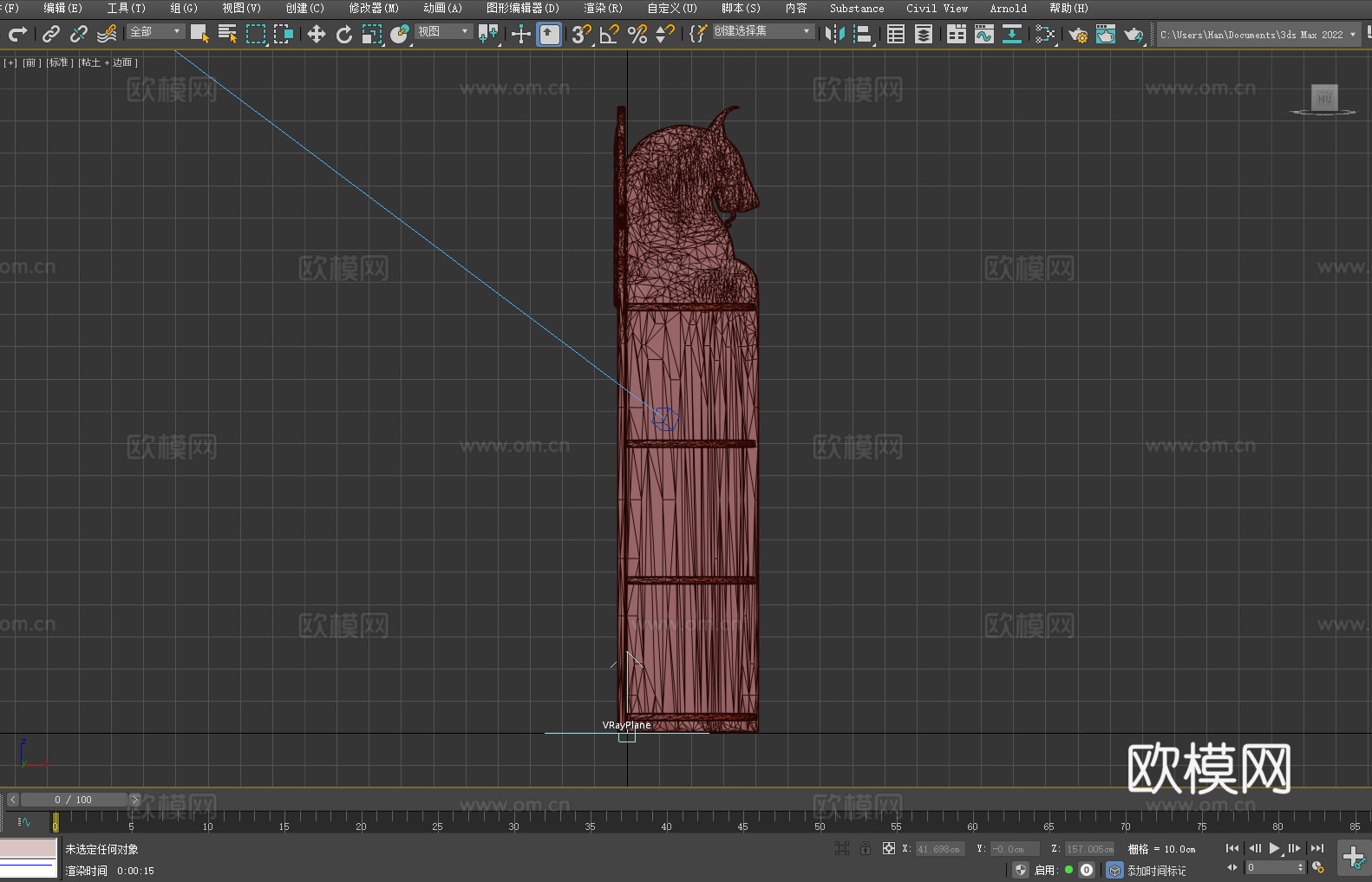Activate the Select Object tool
The image size is (1372, 882).
tap(199, 34)
